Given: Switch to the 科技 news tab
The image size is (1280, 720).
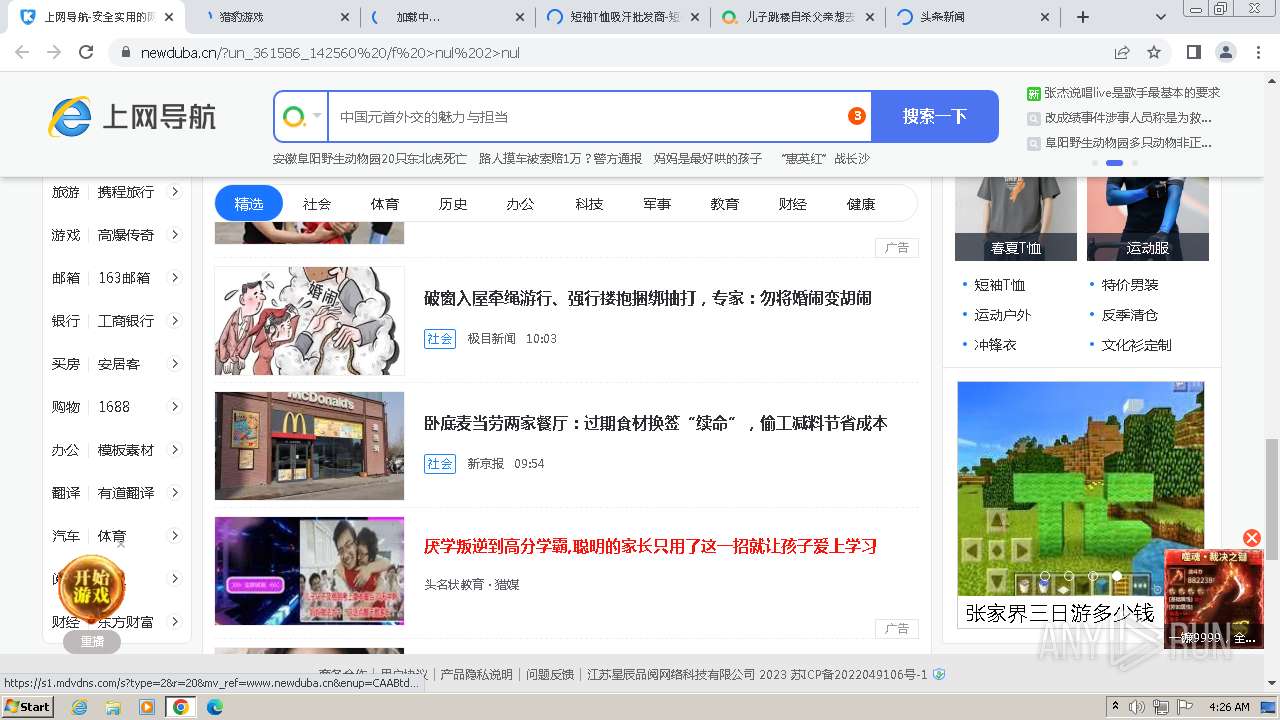Looking at the screenshot, I should point(589,204).
